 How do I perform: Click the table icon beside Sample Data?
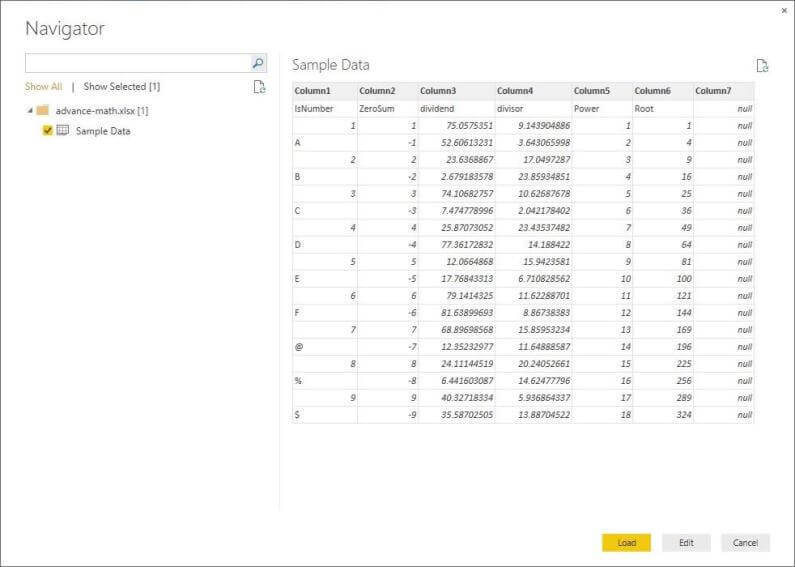[x=63, y=131]
